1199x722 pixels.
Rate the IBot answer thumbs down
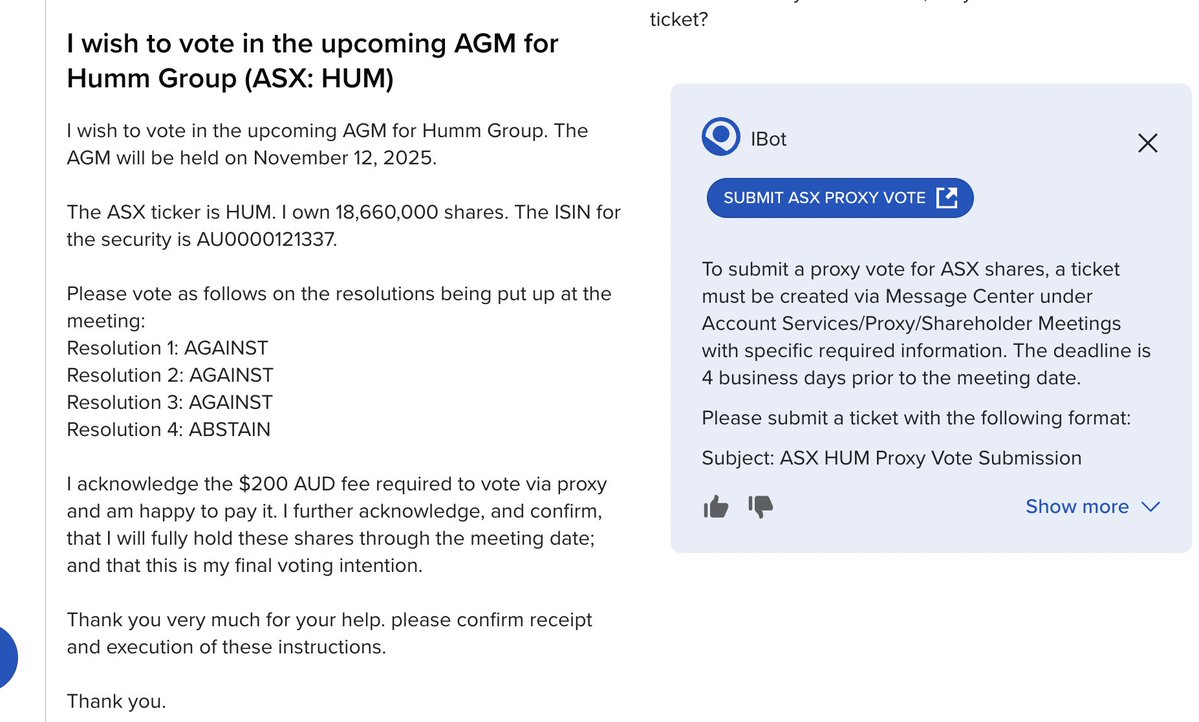(761, 506)
